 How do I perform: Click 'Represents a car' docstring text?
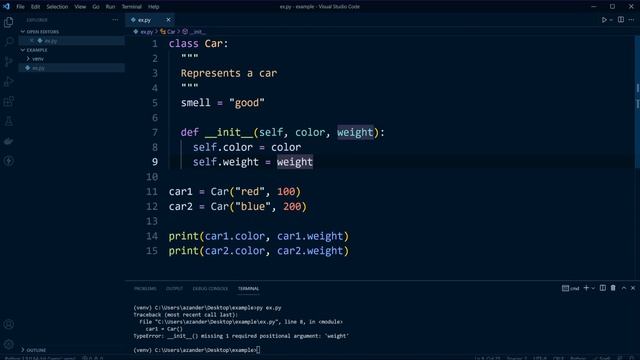(229, 73)
